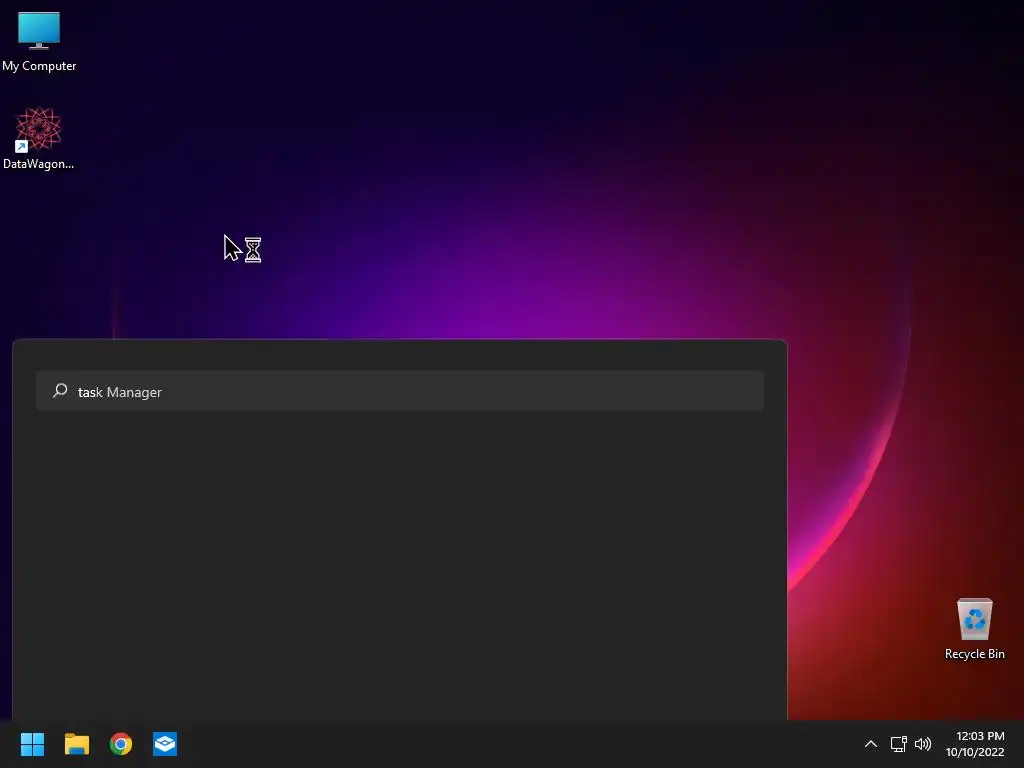This screenshot has width=1024, height=768.
Task: Click the search box containing 'task Manager'
Action: (400, 391)
